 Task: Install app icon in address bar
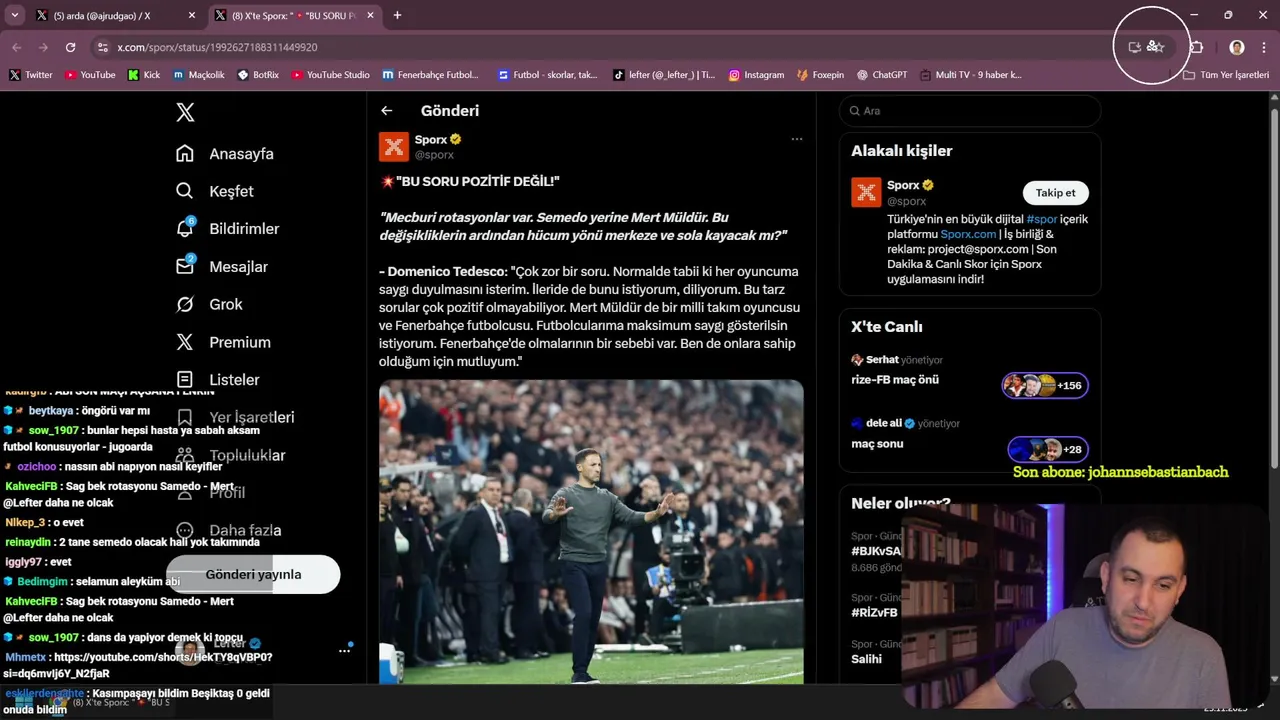pos(1134,47)
